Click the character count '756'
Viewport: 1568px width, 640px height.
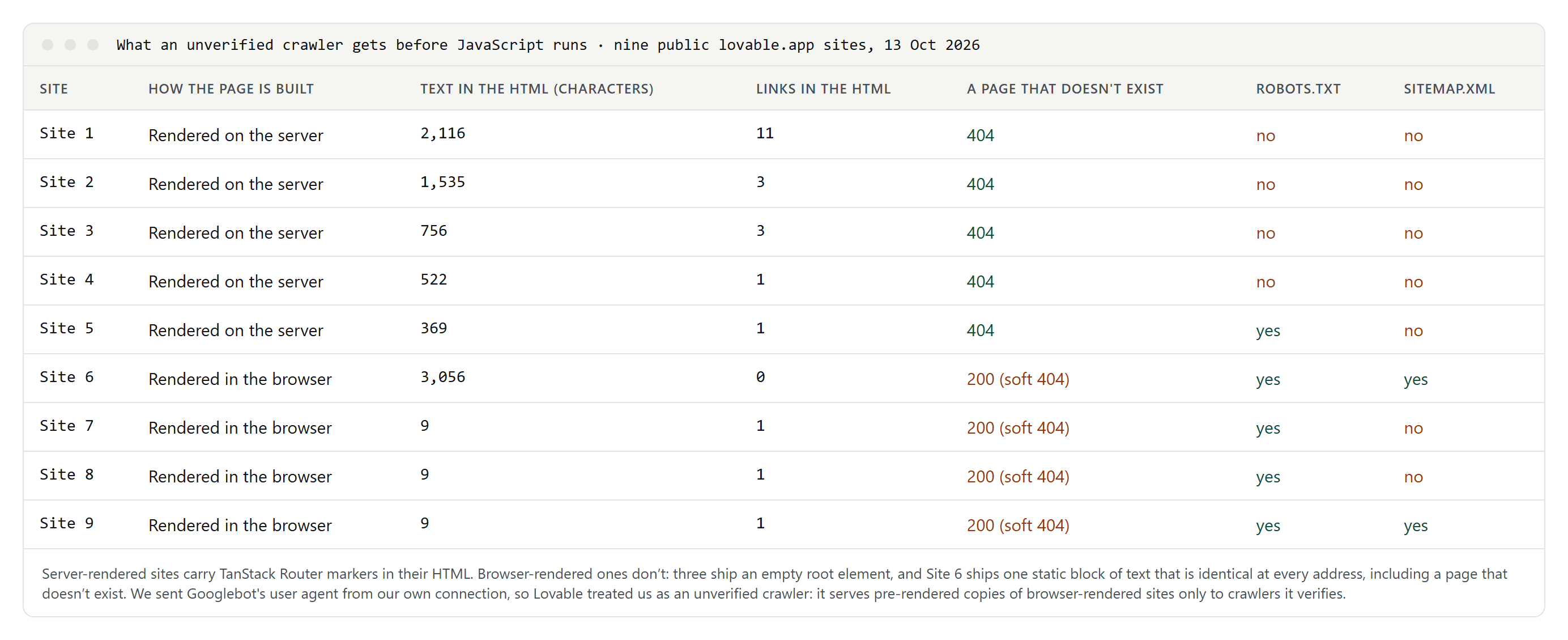click(433, 231)
